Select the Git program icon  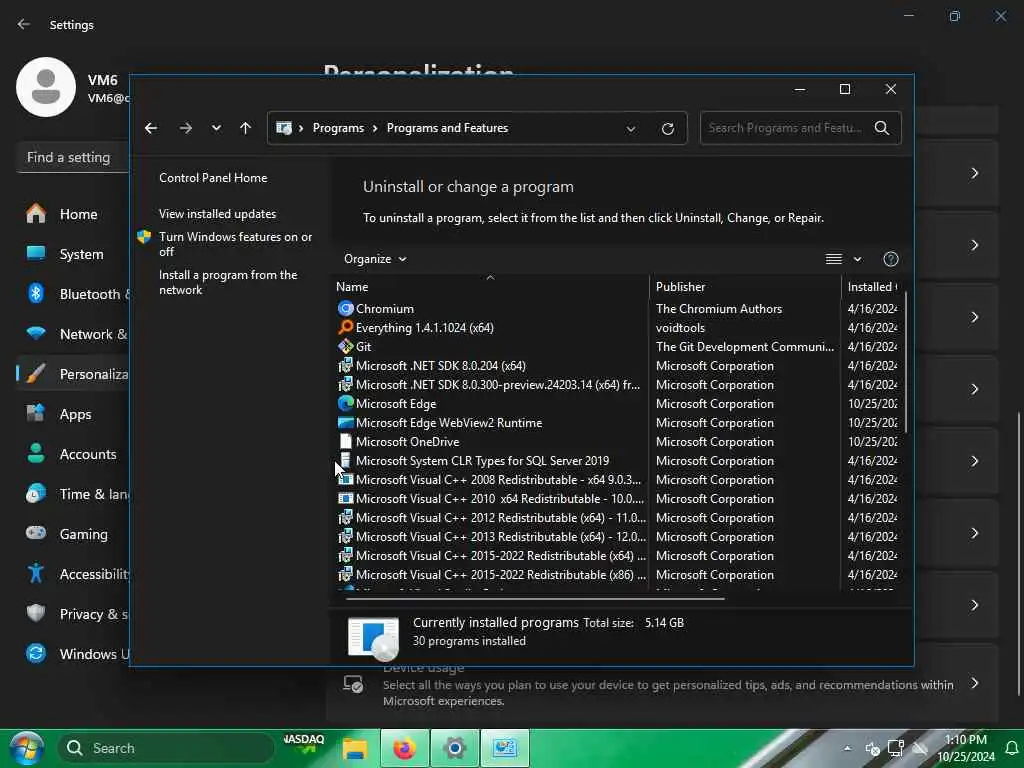point(345,346)
